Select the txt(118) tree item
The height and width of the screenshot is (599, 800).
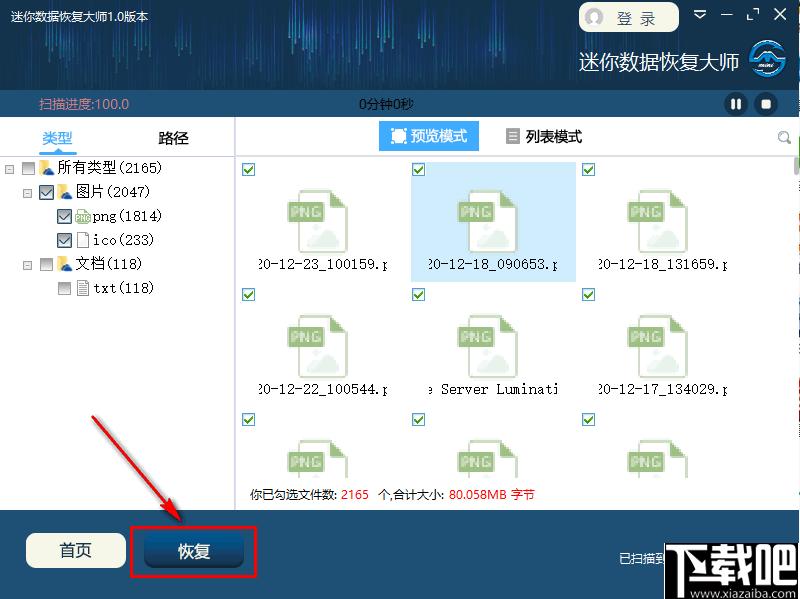coord(123,288)
